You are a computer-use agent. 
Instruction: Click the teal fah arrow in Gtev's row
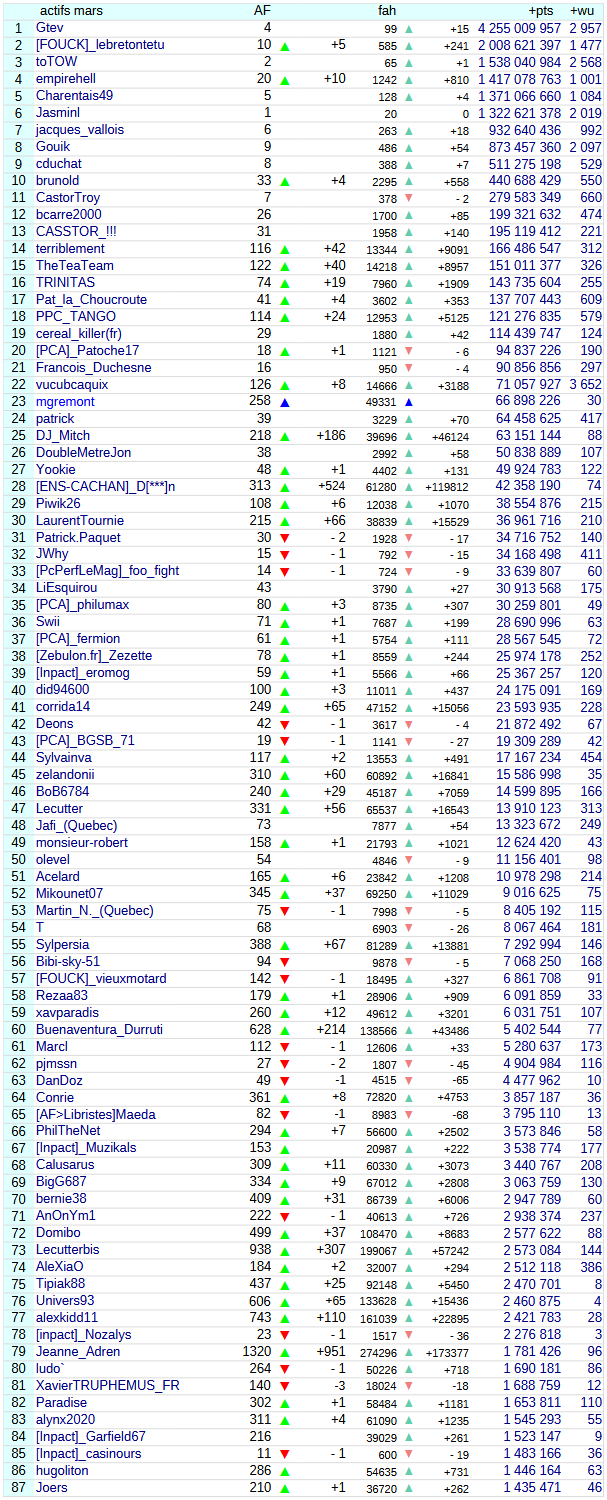408,29
